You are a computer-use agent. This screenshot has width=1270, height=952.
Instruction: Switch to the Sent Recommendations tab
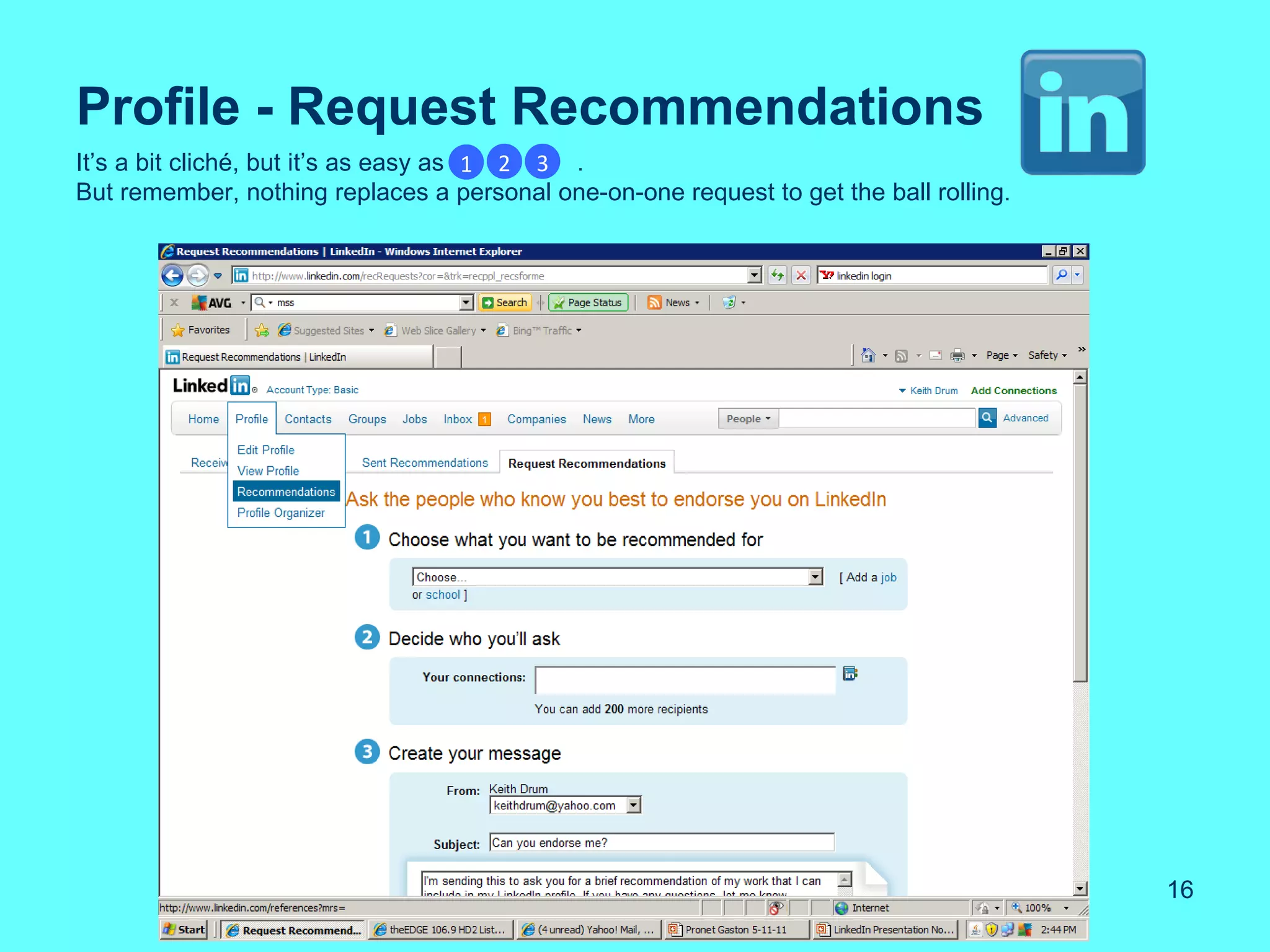tap(425, 463)
